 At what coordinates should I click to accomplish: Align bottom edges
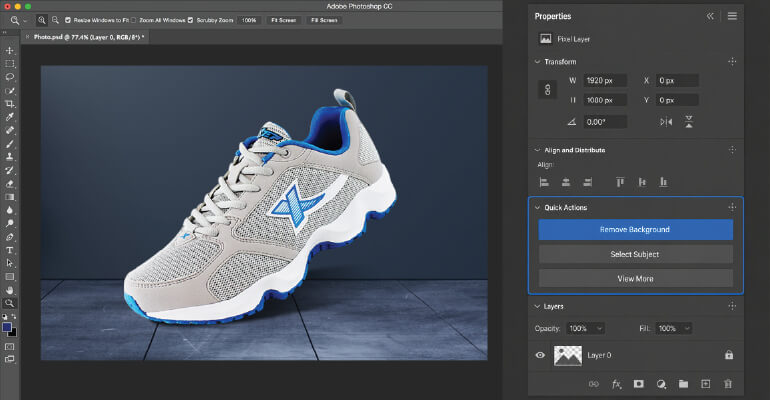(x=663, y=182)
